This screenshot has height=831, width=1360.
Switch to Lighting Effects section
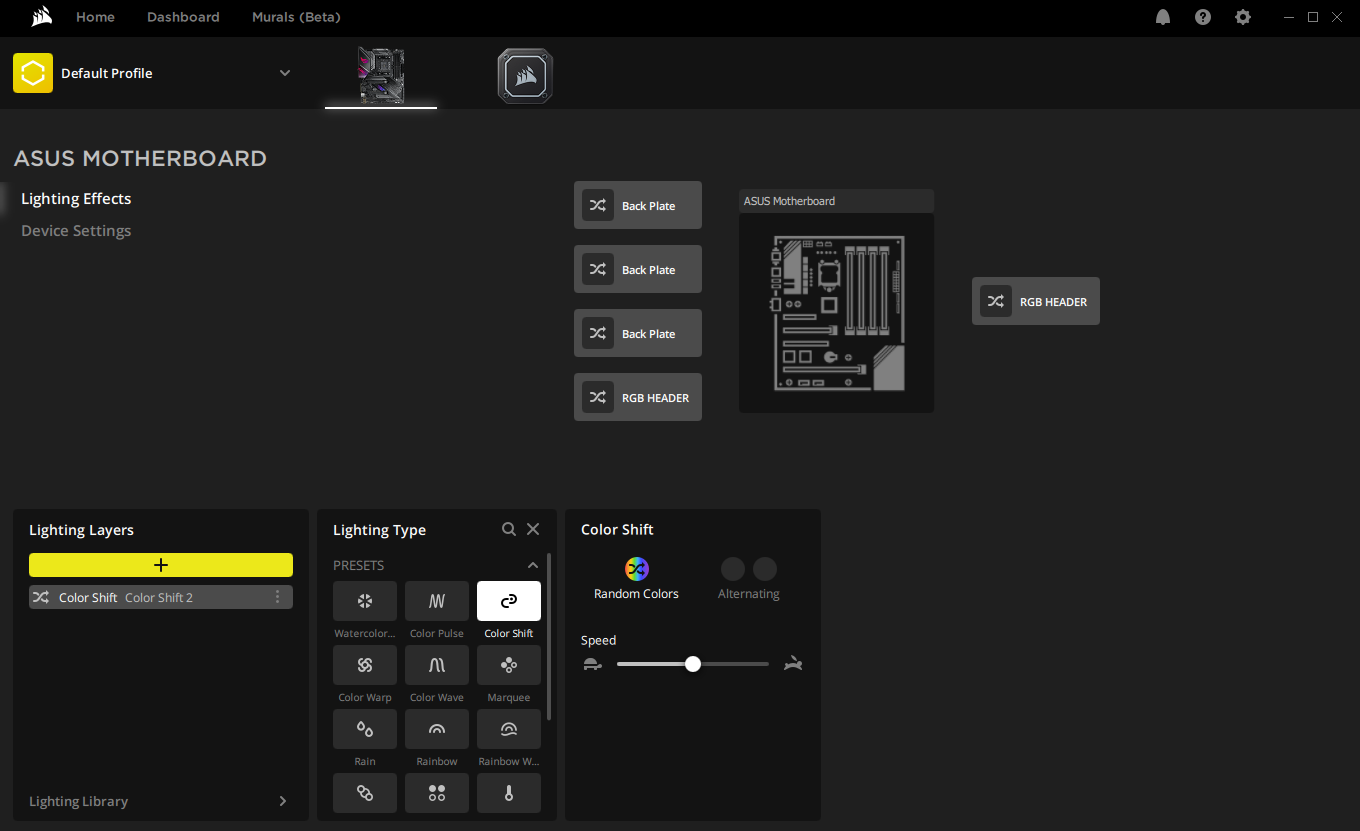pos(76,199)
